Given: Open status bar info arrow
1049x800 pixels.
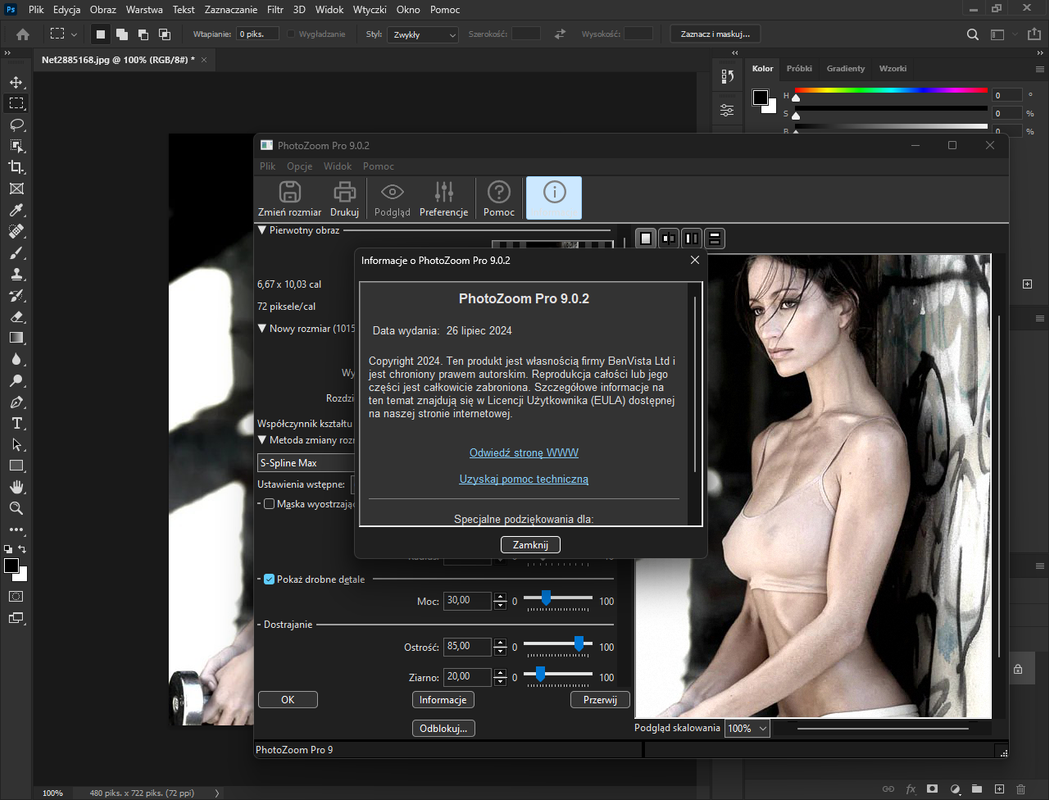Looking at the screenshot, I should coord(217,793).
